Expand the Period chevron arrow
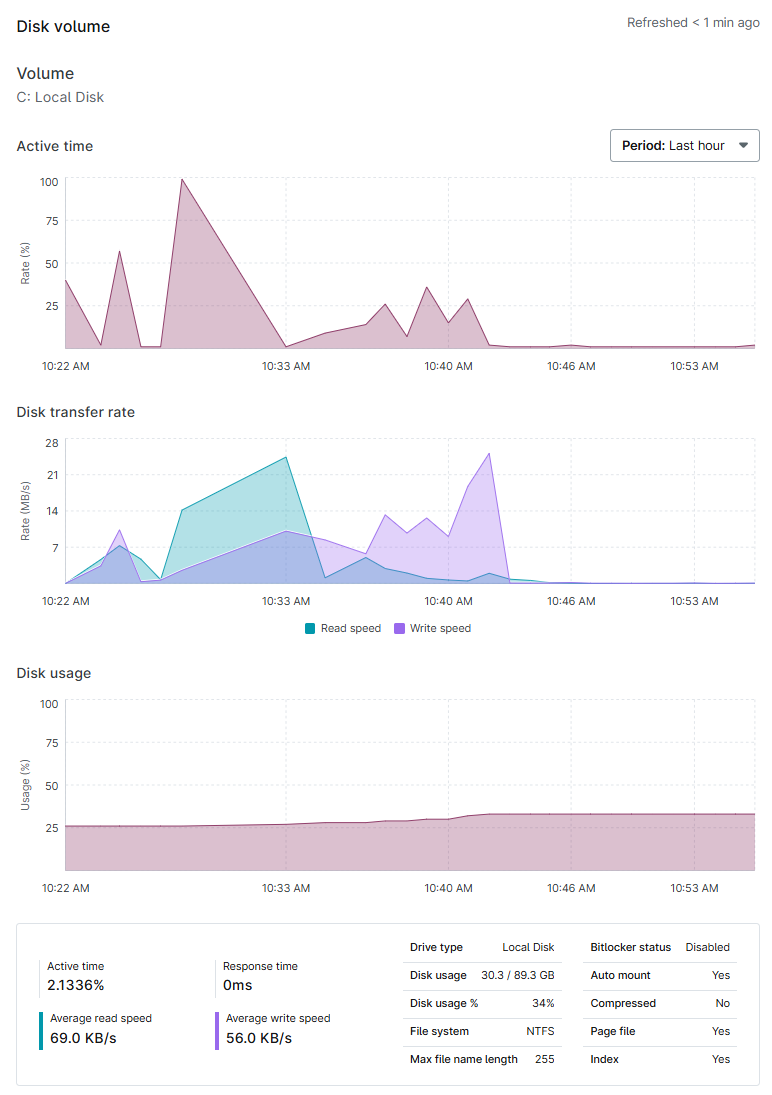Image resolution: width=772 pixels, height=1095 pixels. coord(743,145)
